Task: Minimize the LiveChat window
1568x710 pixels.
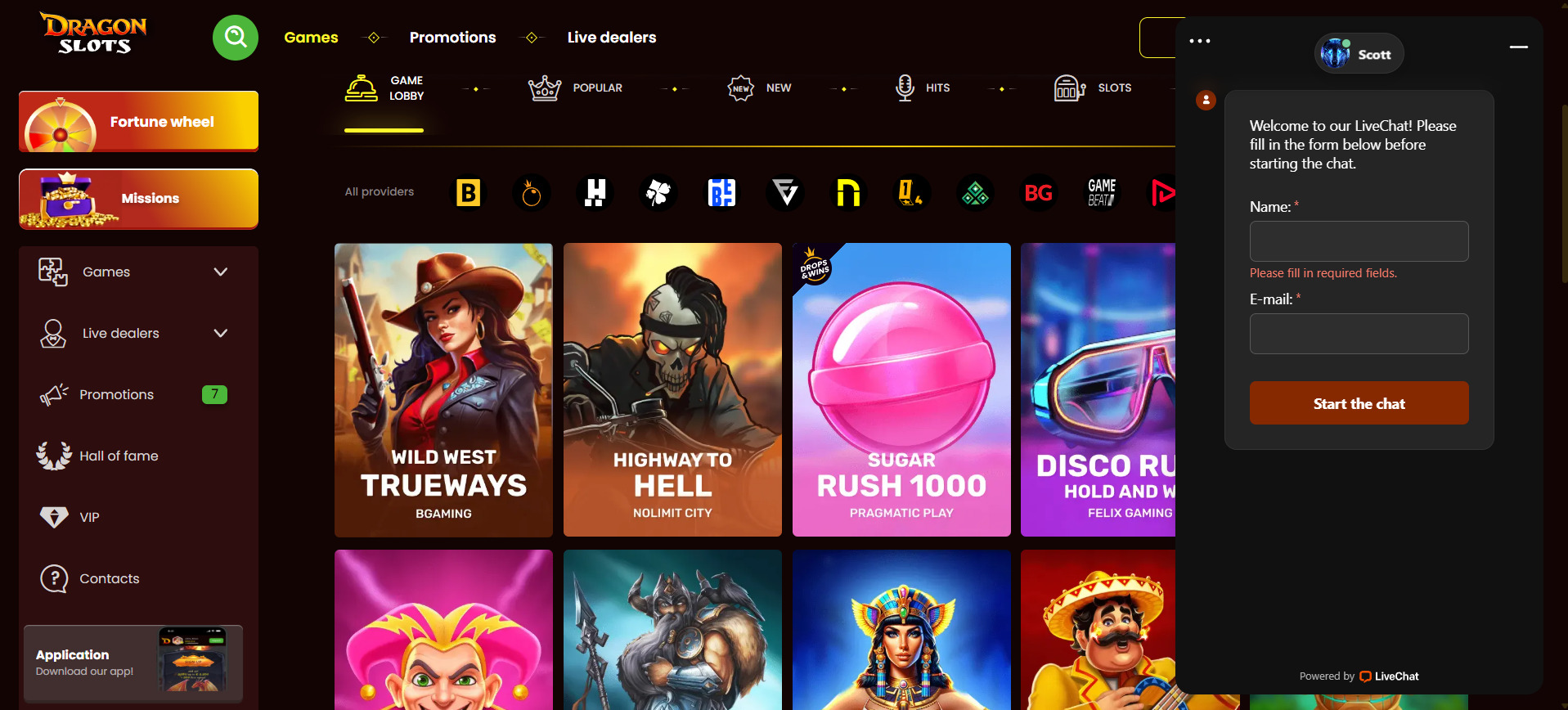Action: [x=1519, y=47]
